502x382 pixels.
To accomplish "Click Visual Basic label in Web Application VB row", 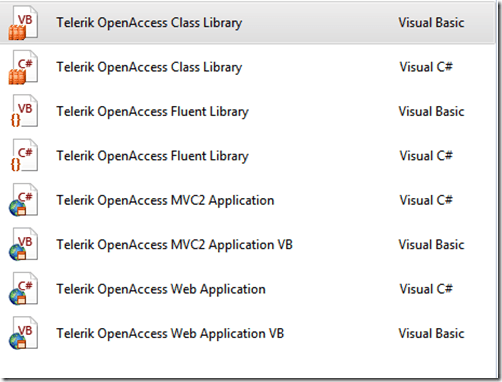I will pos(431,333).
